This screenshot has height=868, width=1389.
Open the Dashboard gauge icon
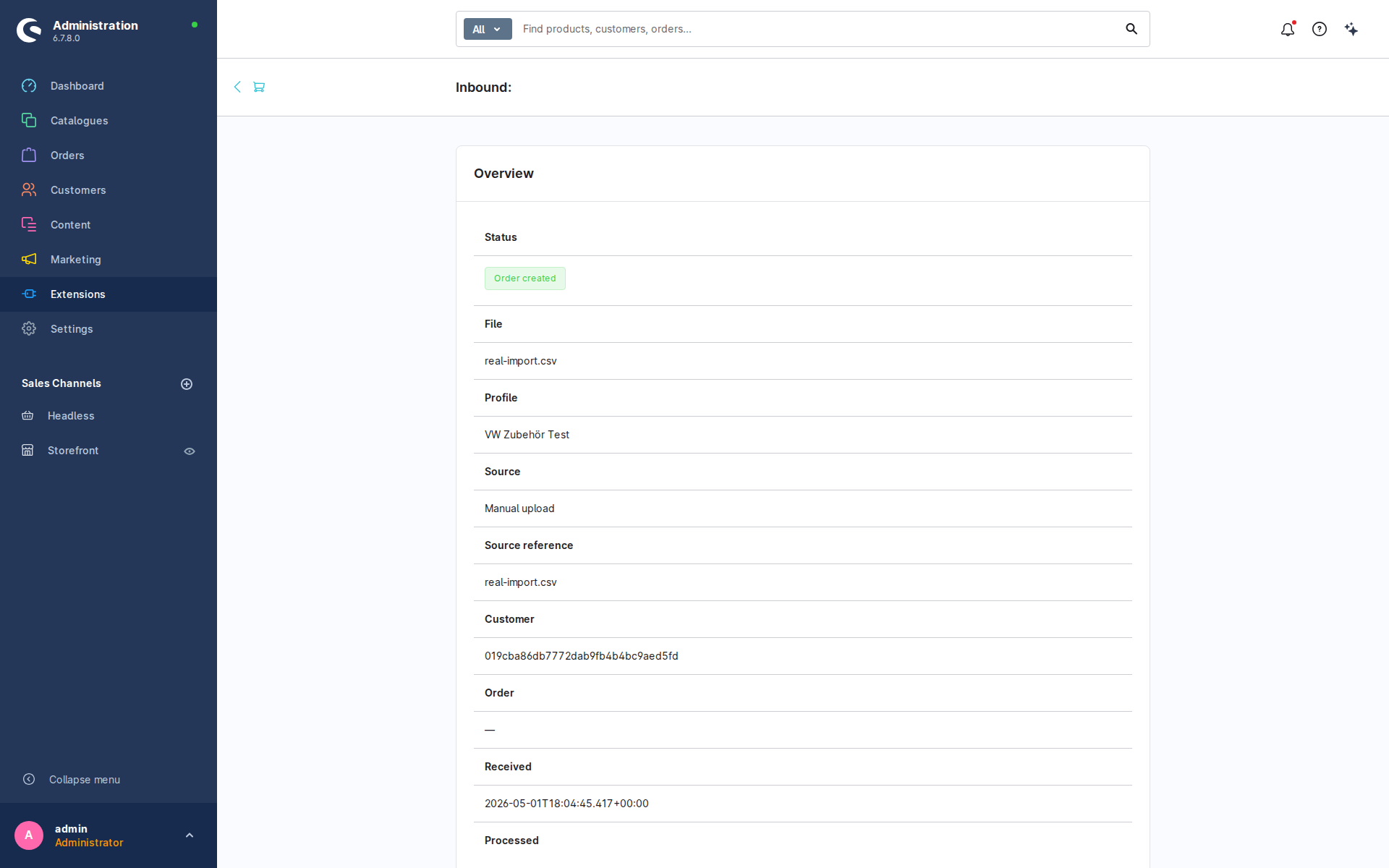coord(29,86)
